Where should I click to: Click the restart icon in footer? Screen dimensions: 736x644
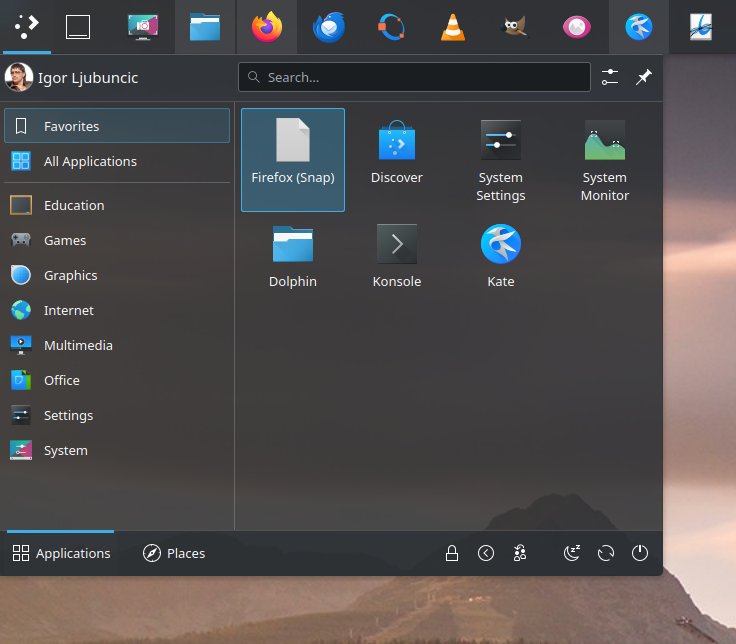click(x=606, y=553)
